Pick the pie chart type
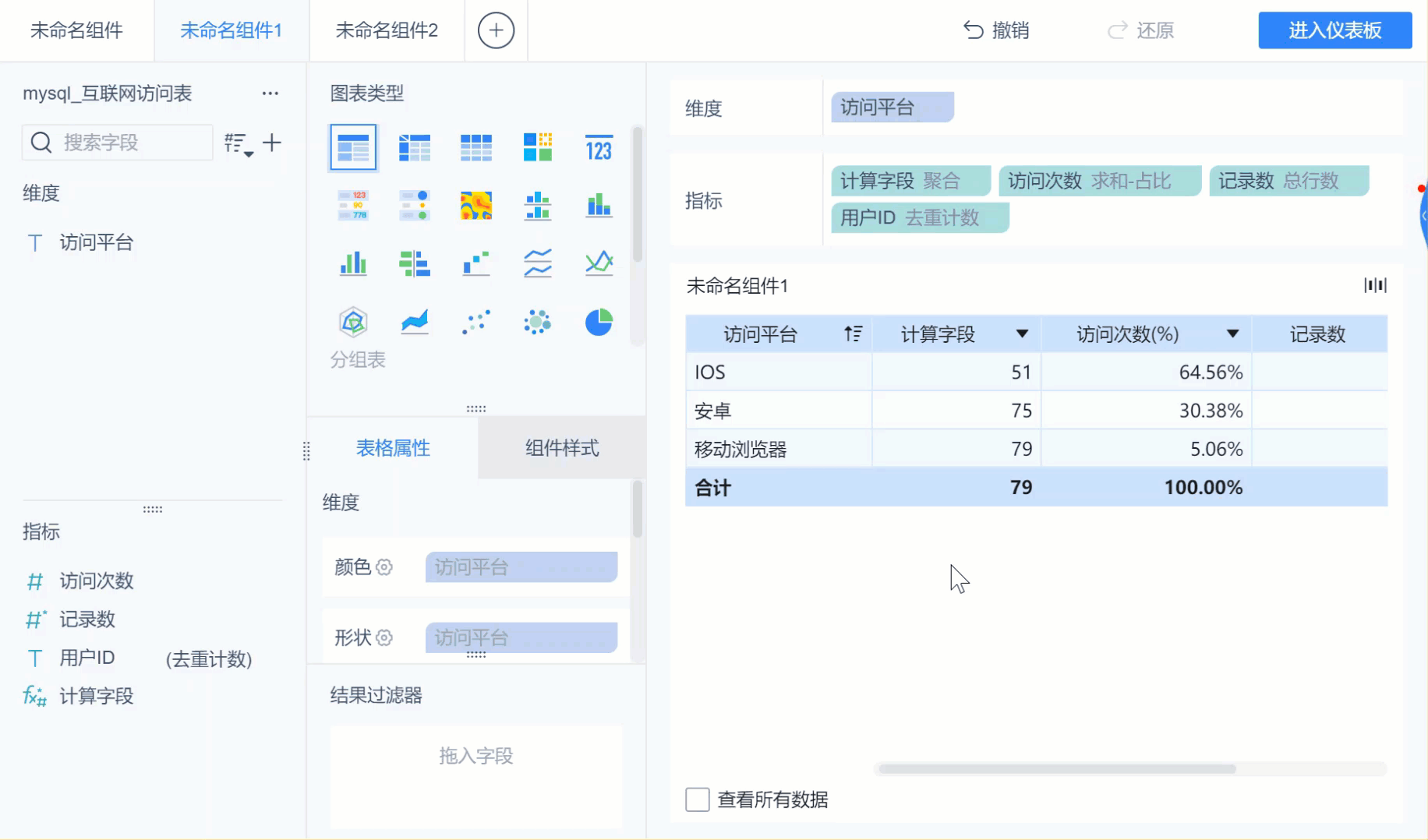 pos(599,322)
